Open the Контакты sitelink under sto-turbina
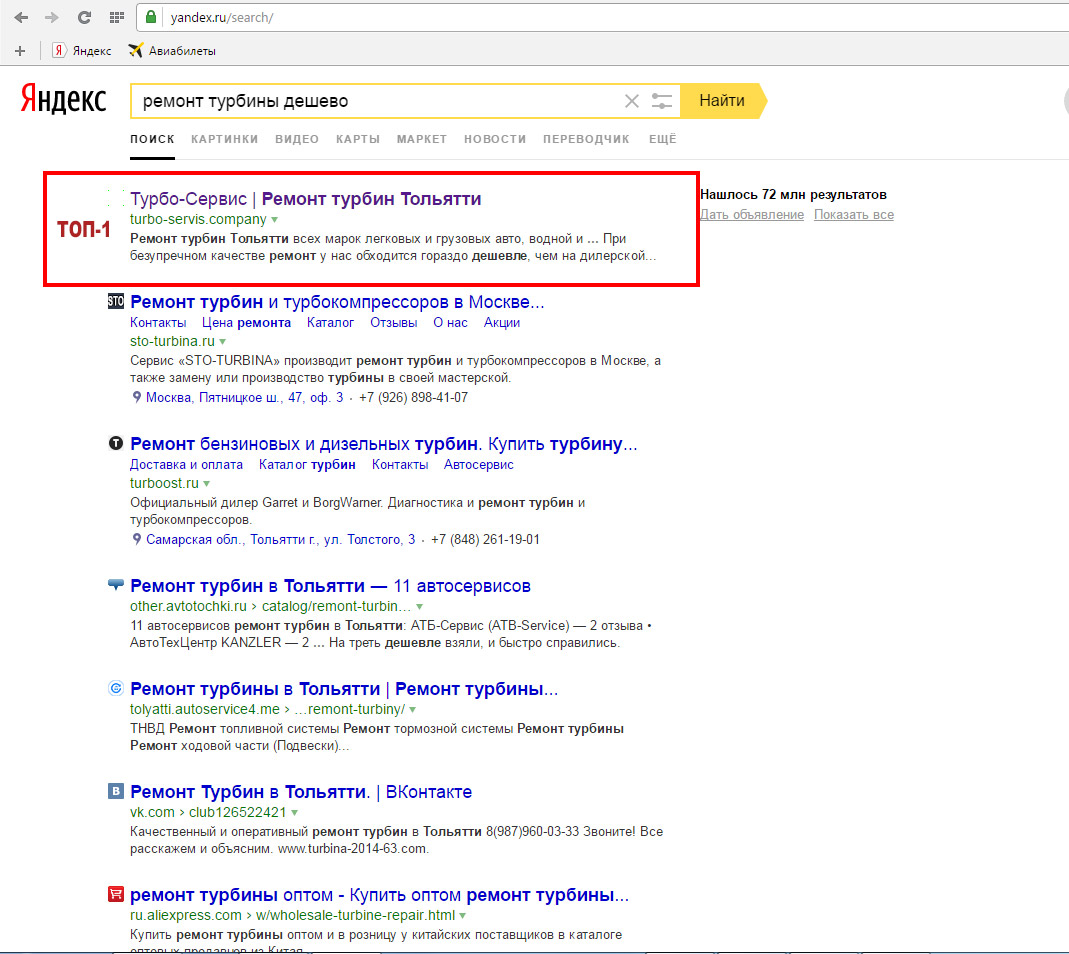 [158, 323]
